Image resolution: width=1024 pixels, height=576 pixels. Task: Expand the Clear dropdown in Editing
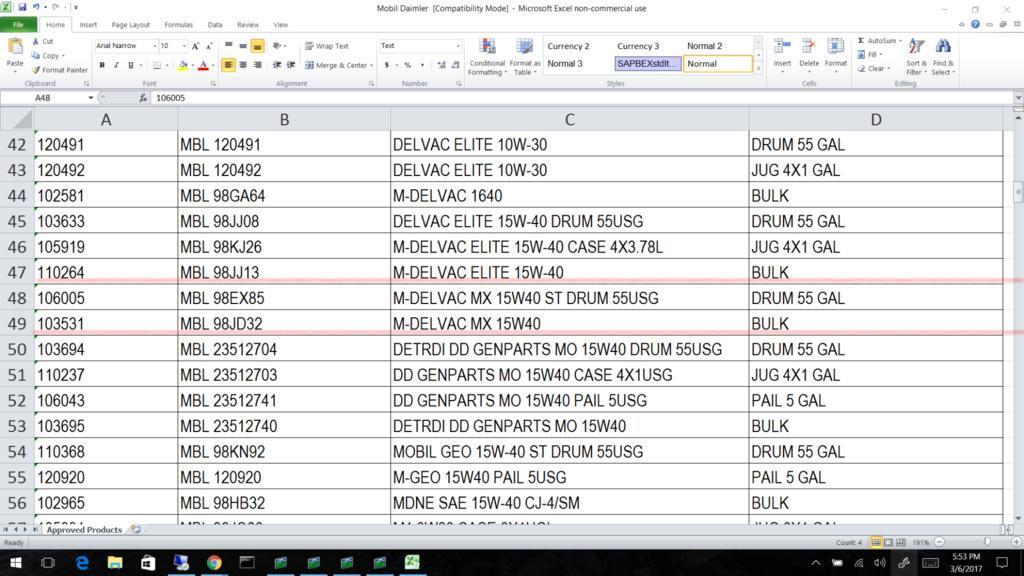(889, 68)
